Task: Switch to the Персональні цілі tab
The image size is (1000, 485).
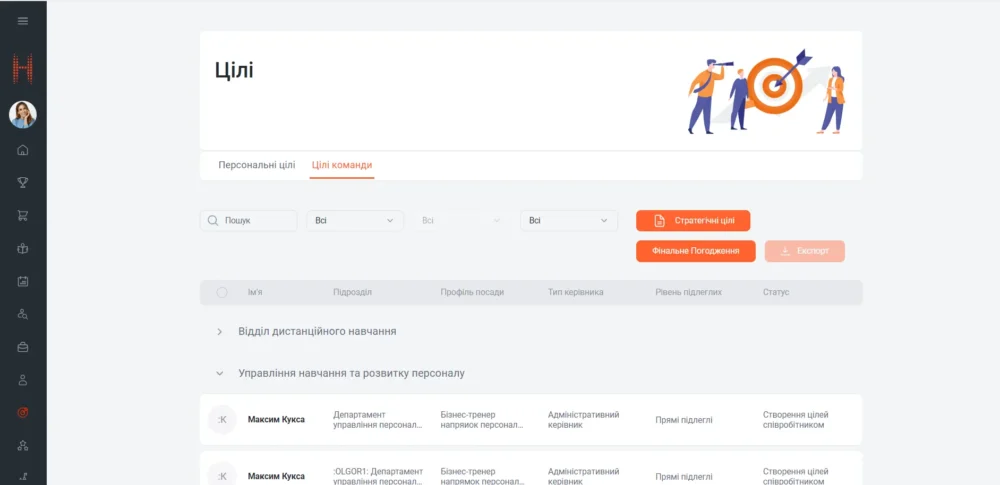Action: (x=257, y=165)
